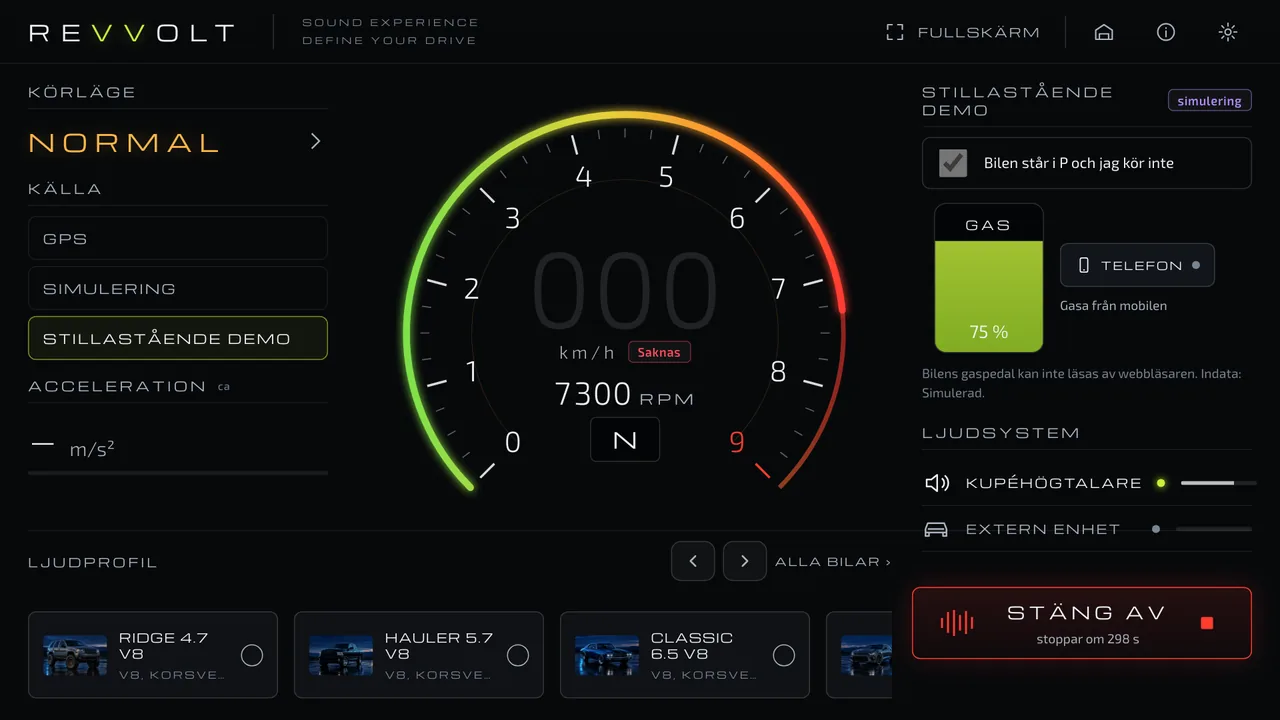This screenshot has height=720, width=1280.
Task: Click the REVVOLT logo
Action: point(132,33)
